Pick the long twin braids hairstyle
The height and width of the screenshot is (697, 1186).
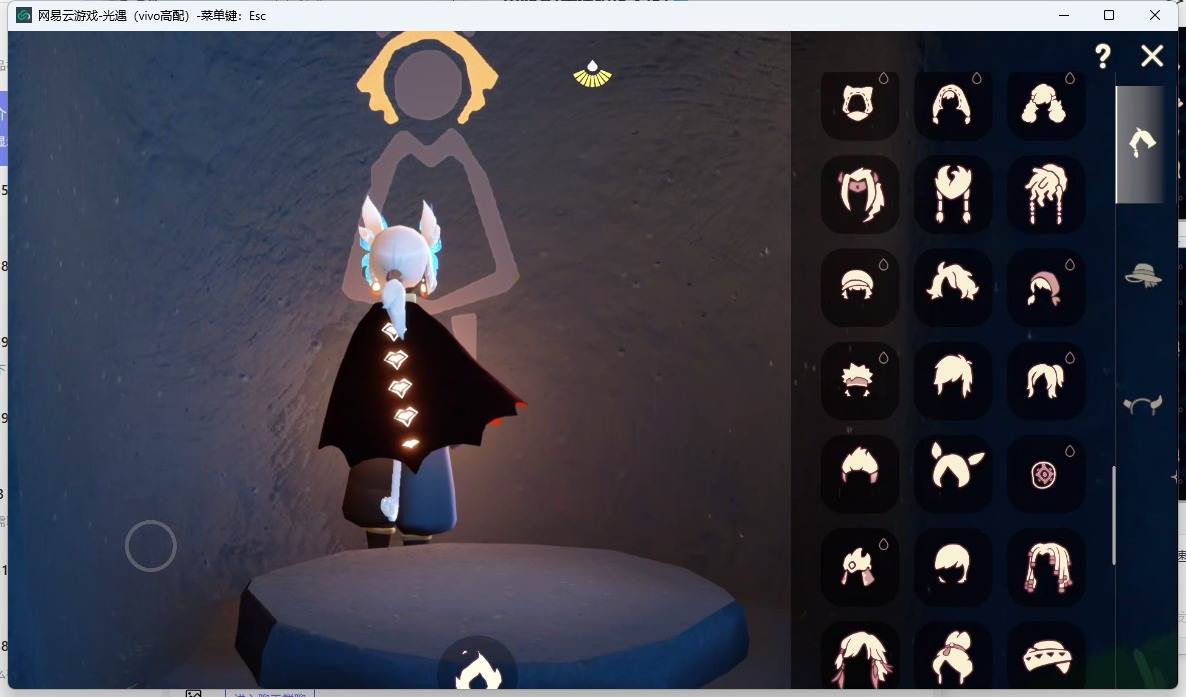pos(953,194)
